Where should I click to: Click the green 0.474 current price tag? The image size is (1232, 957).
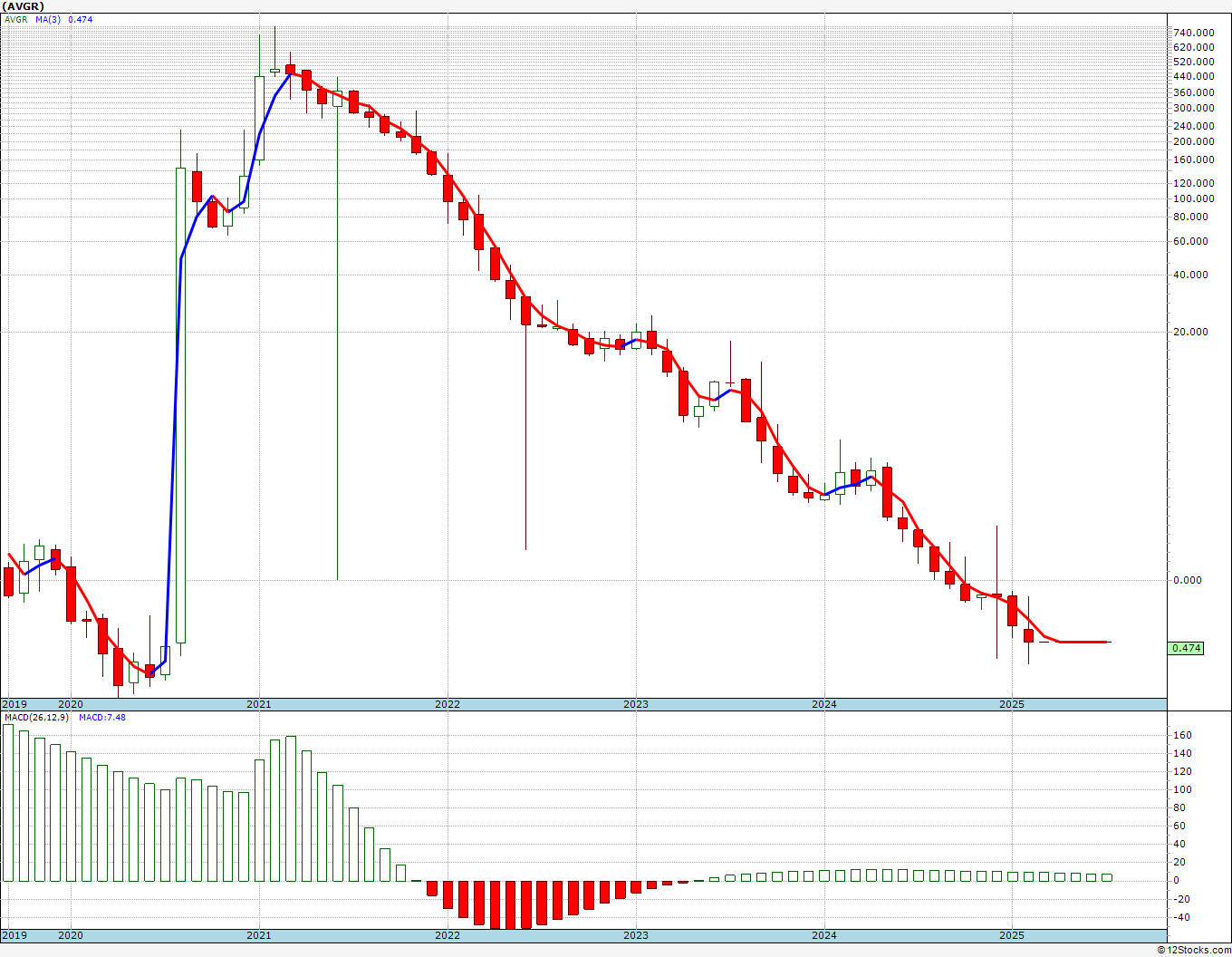[x=1186, y=648]
